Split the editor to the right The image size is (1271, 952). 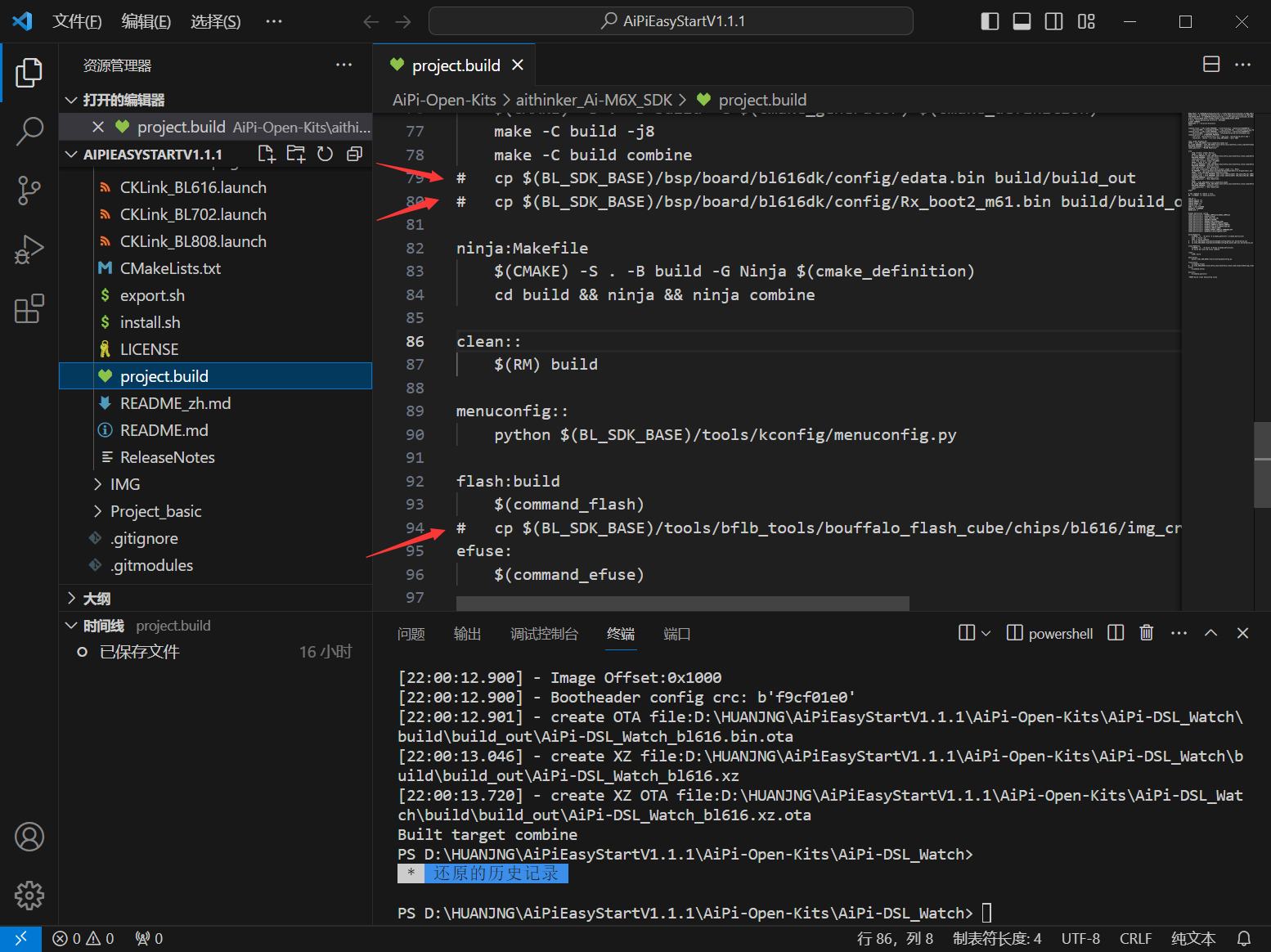[1211, 65]
